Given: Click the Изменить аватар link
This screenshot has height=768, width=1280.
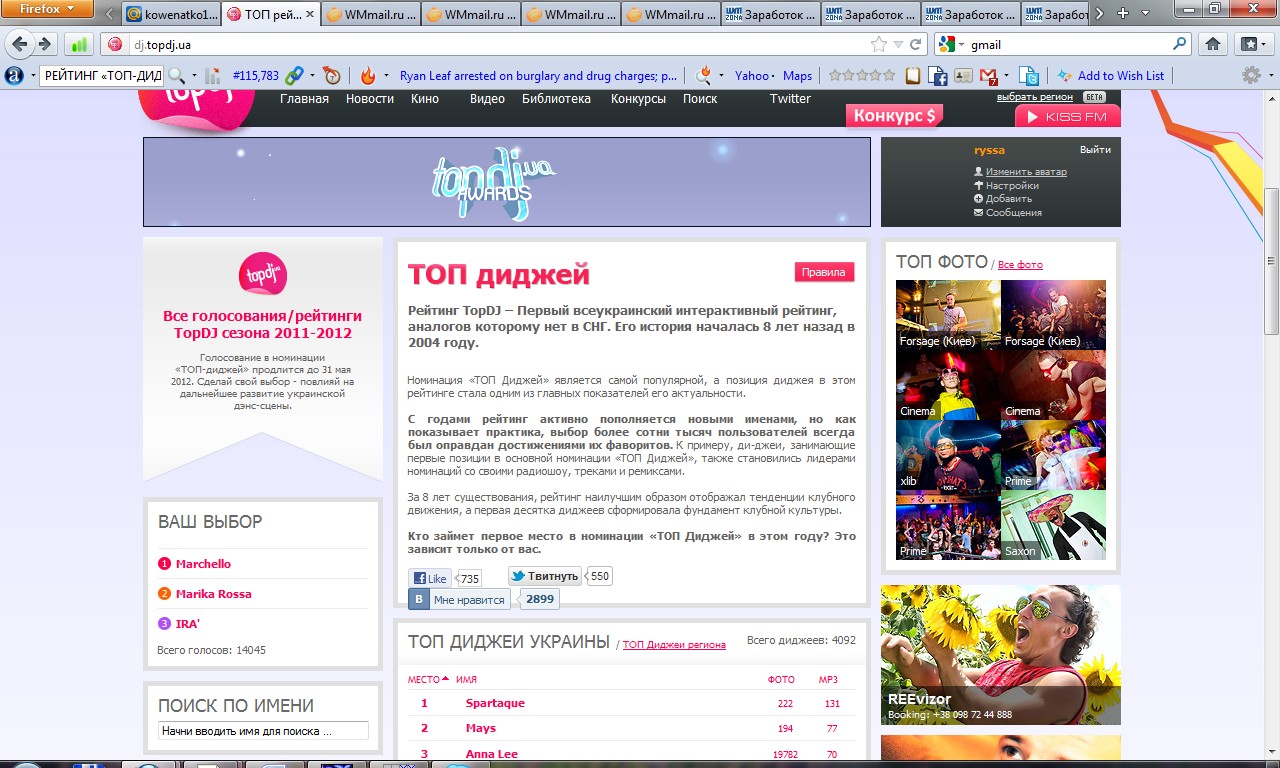Looking at the screenshot, I should coord(1026,172).
